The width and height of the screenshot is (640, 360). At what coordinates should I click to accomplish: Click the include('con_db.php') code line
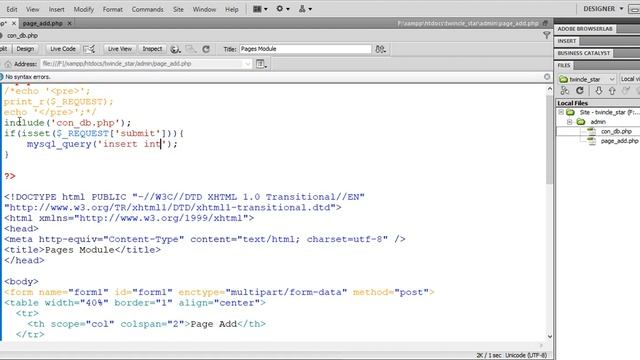click(x=68, y=123)
